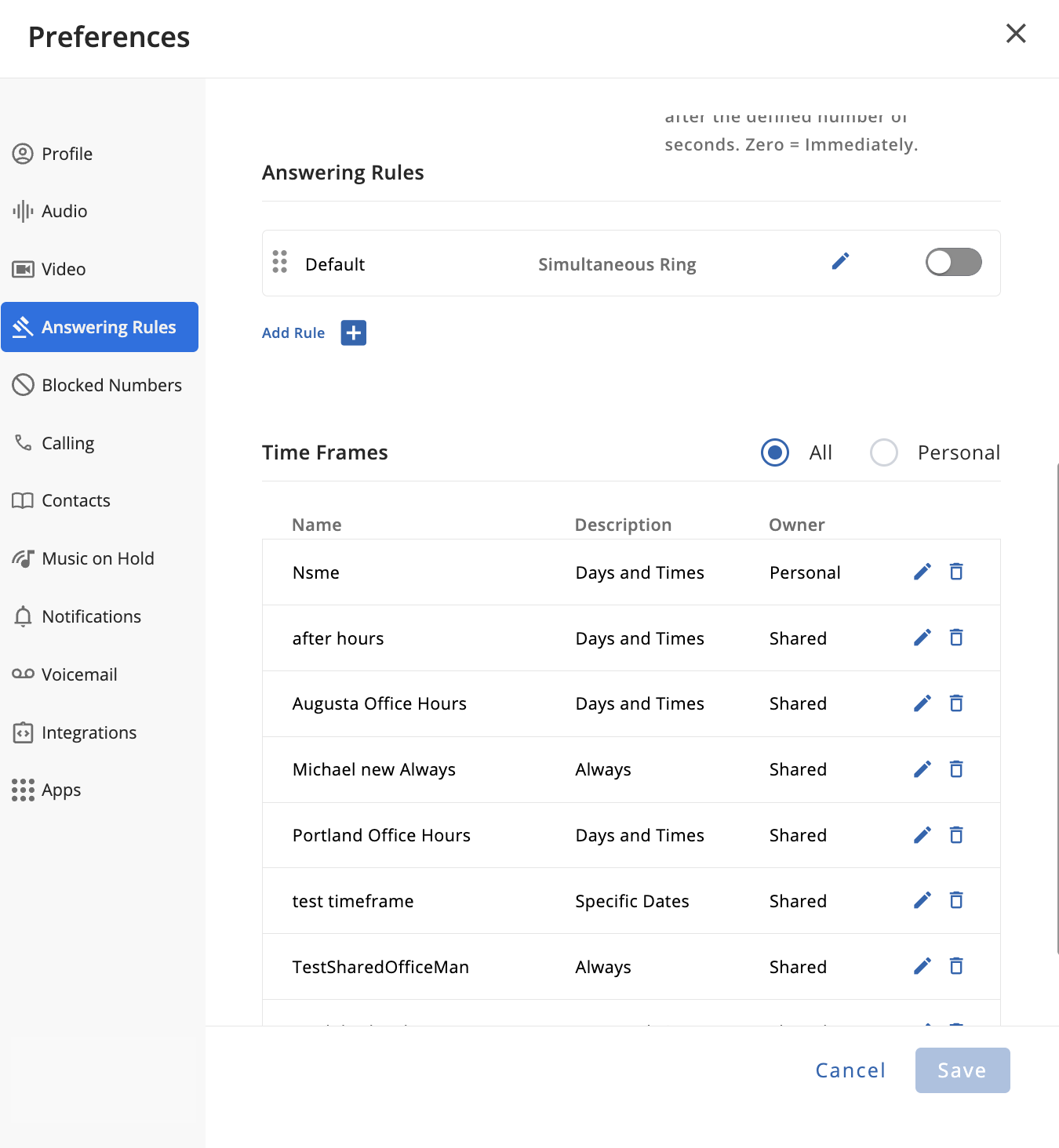Image resolution: width=1059 pixels, height=1148 pixels.
Task: Click the Save button
Action: coord(962,1070)
